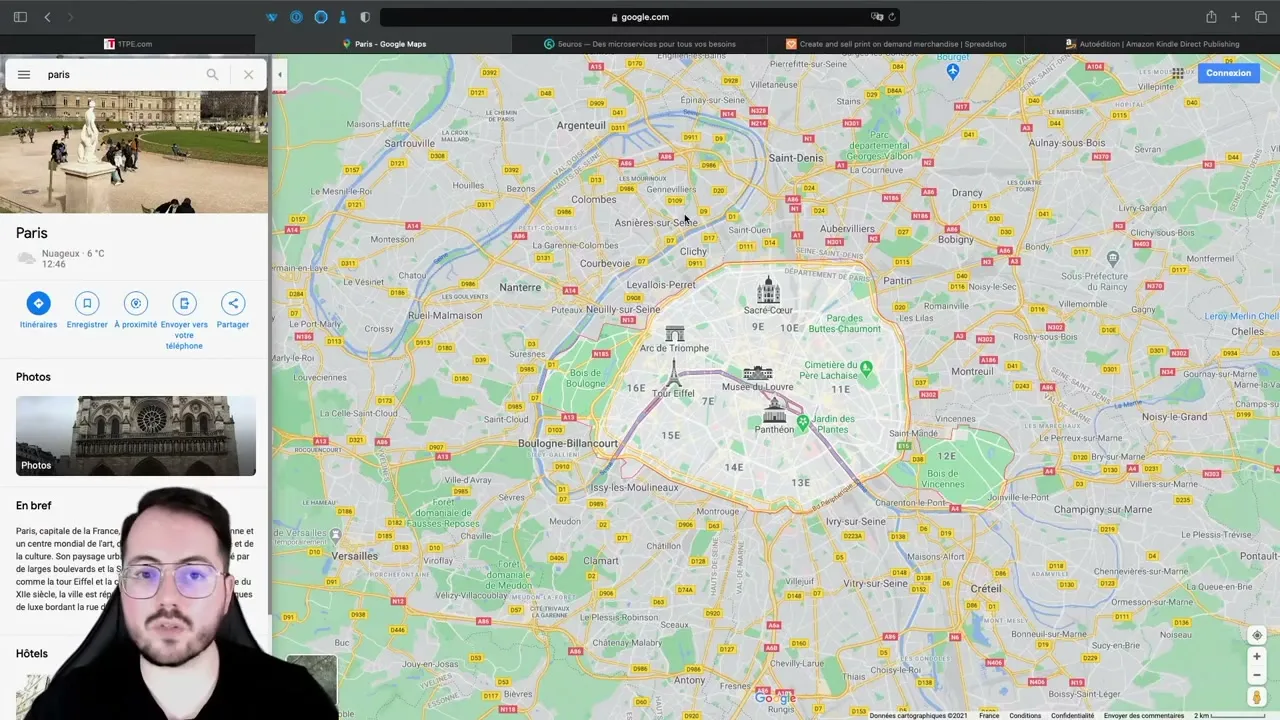Viewport: 1280px width, 720px height.
Task: Click the zoom-in plus control on the map
Action: pyautogui.click(x=1257, y=657)
